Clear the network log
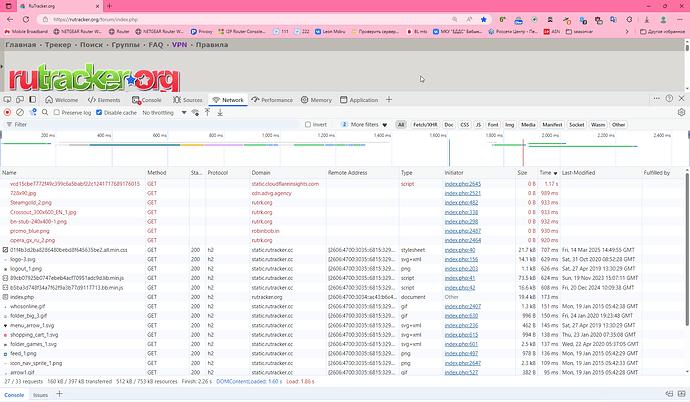This screenshot has height=402, width=690. pyautogui.click(x=20, y=113)
